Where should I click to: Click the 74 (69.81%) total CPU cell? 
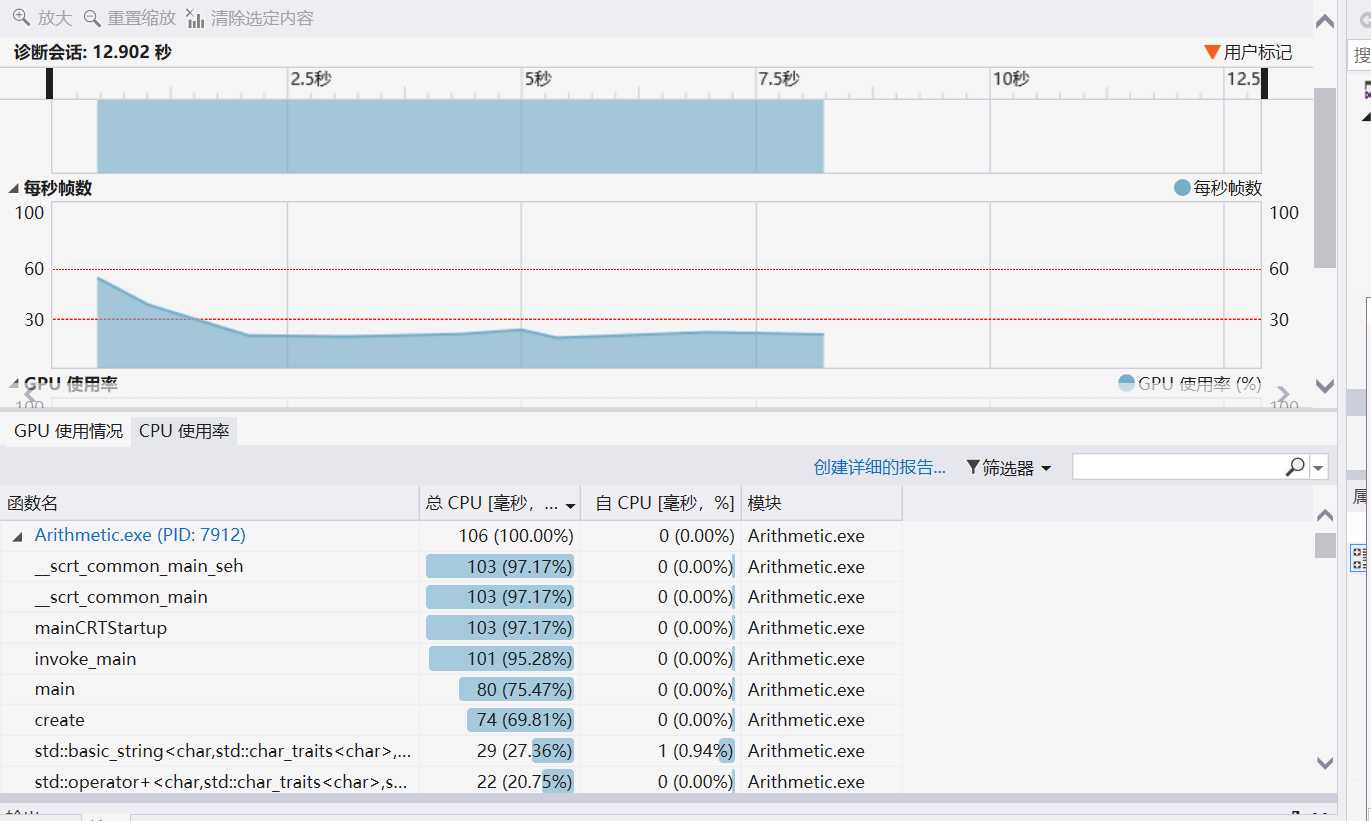(500, 720)
